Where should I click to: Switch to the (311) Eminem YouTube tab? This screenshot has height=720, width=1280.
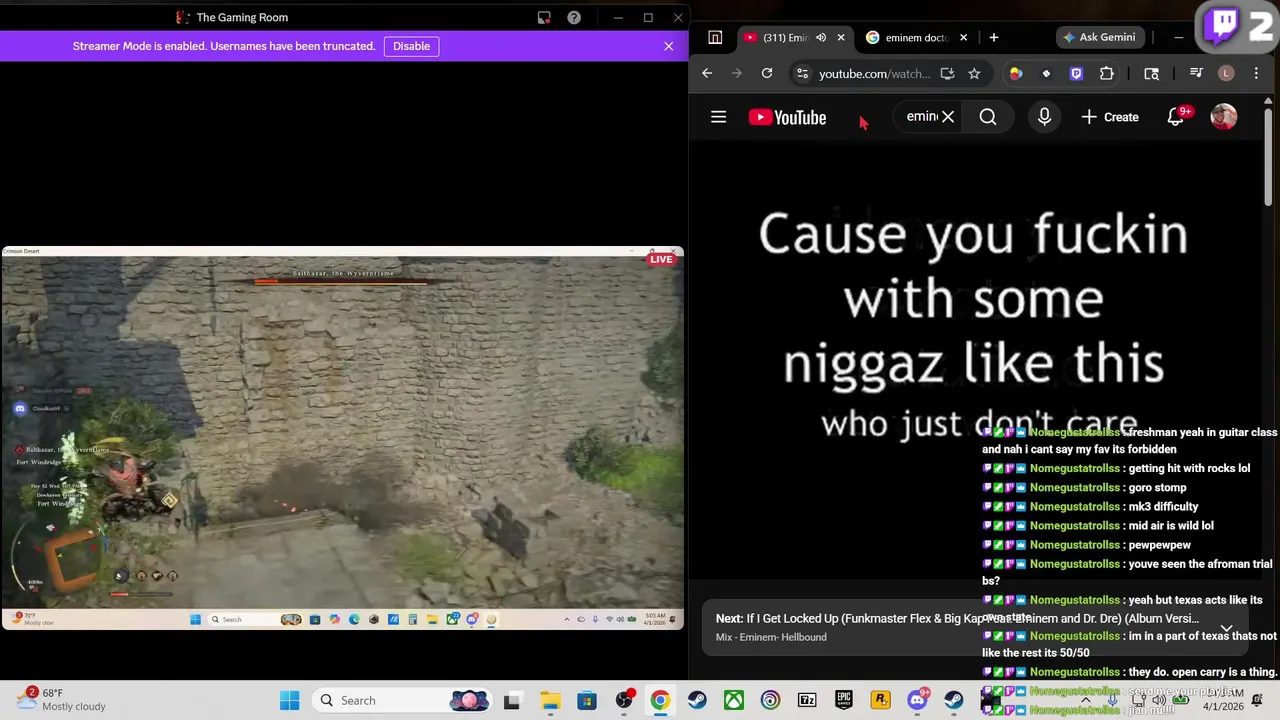pyautogui.click(x=784, y=37)
